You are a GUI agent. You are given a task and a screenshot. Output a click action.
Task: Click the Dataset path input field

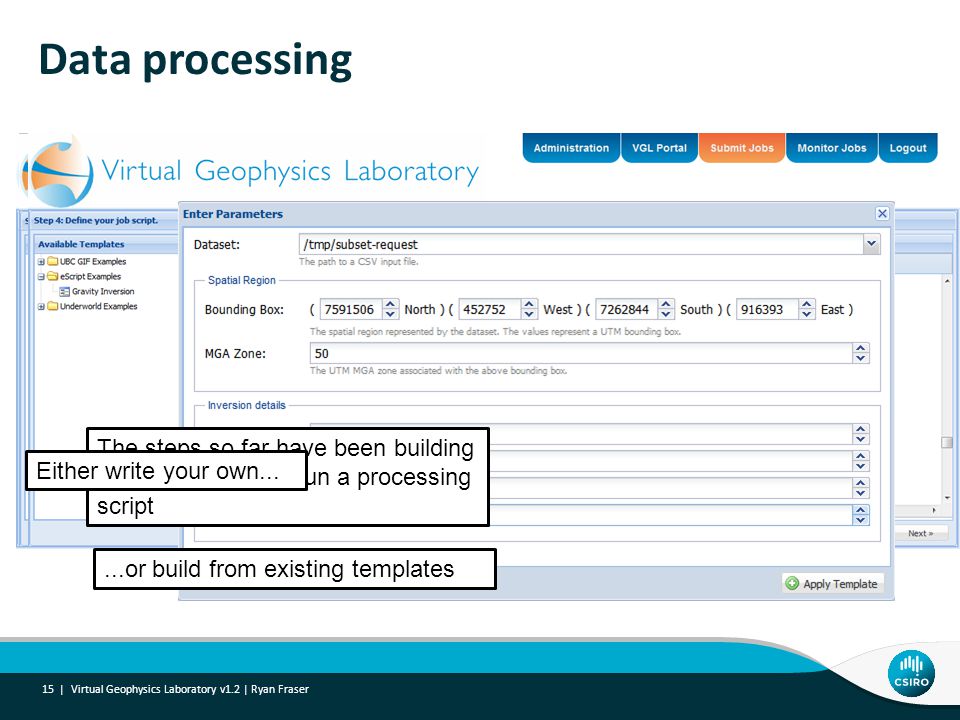click(x=581, y=244)
